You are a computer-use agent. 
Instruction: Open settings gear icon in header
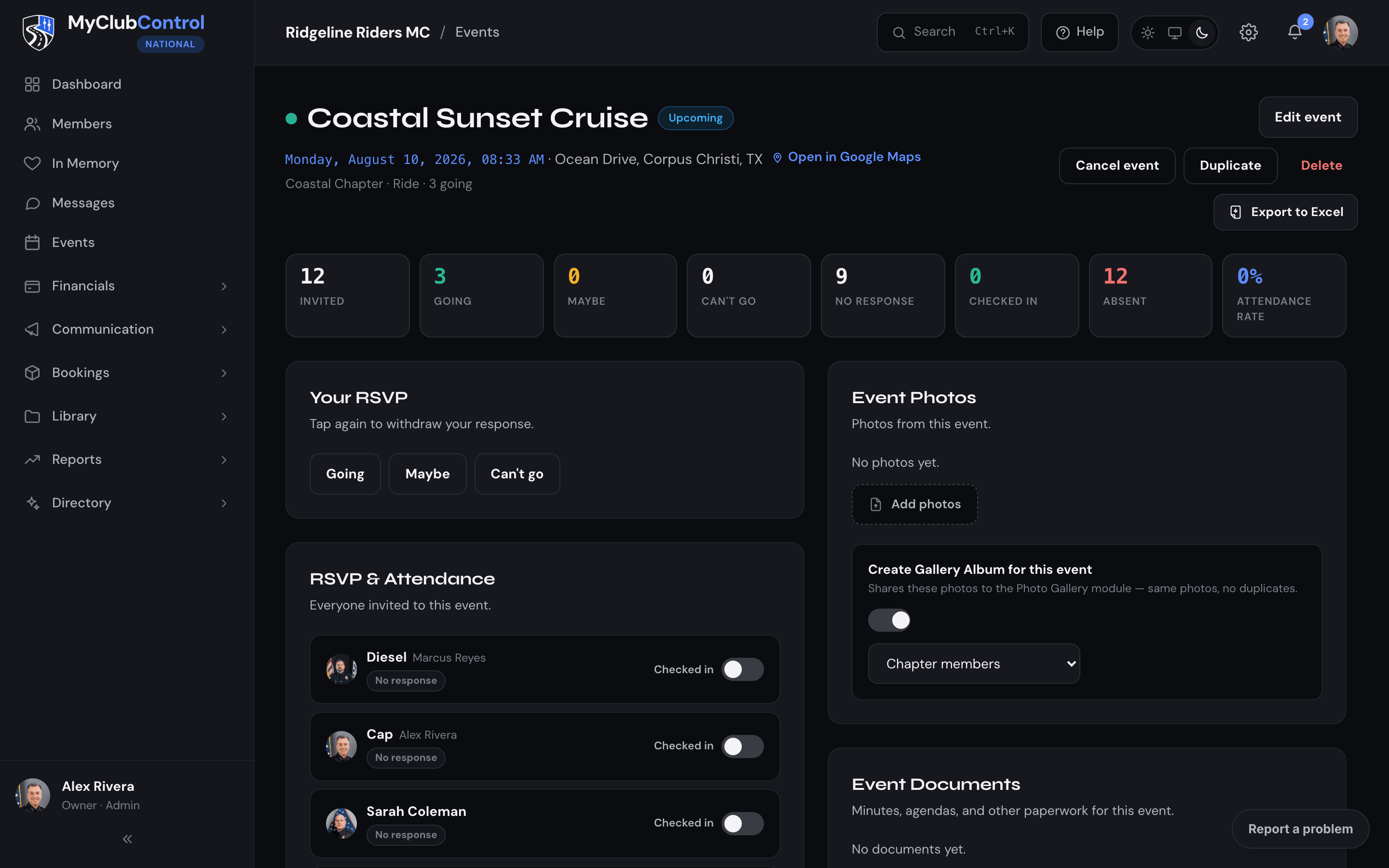(1248, 32)
